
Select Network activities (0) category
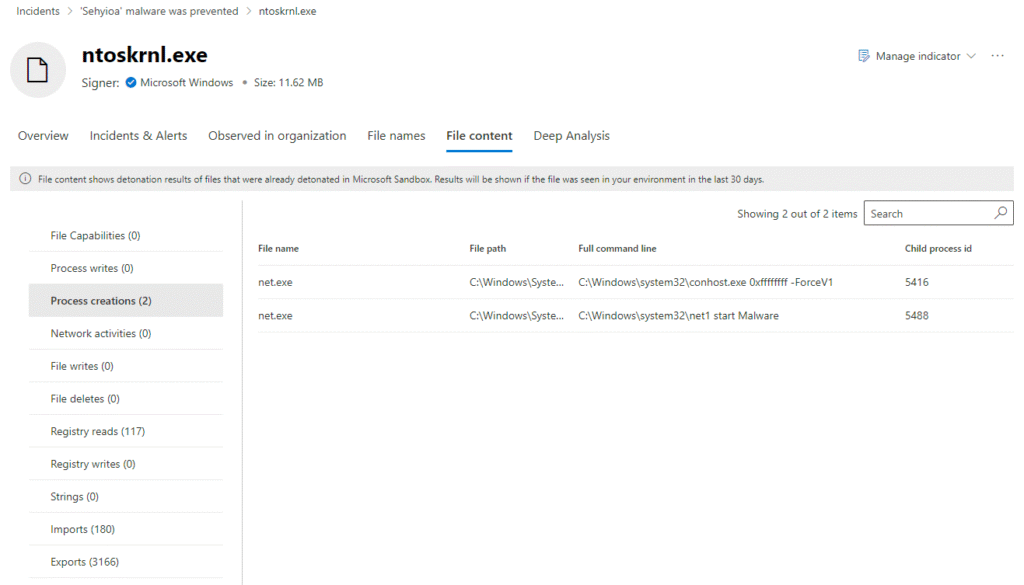click(x=125, y=333)
